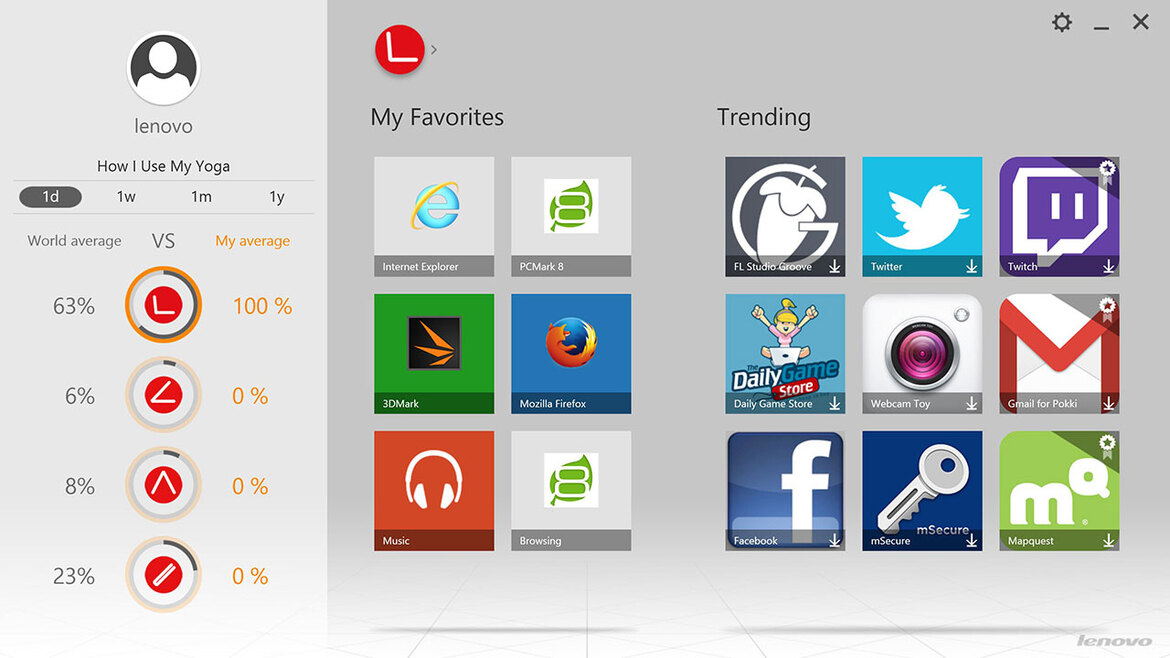The height and width of the screenshot is (658, 1170).
Task: Select the Facebook trending tile
Action: (785, 491)
